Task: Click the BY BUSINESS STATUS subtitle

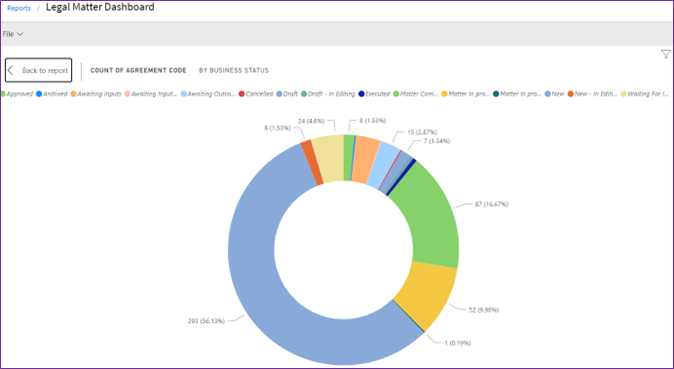Action: click(234, 70)
